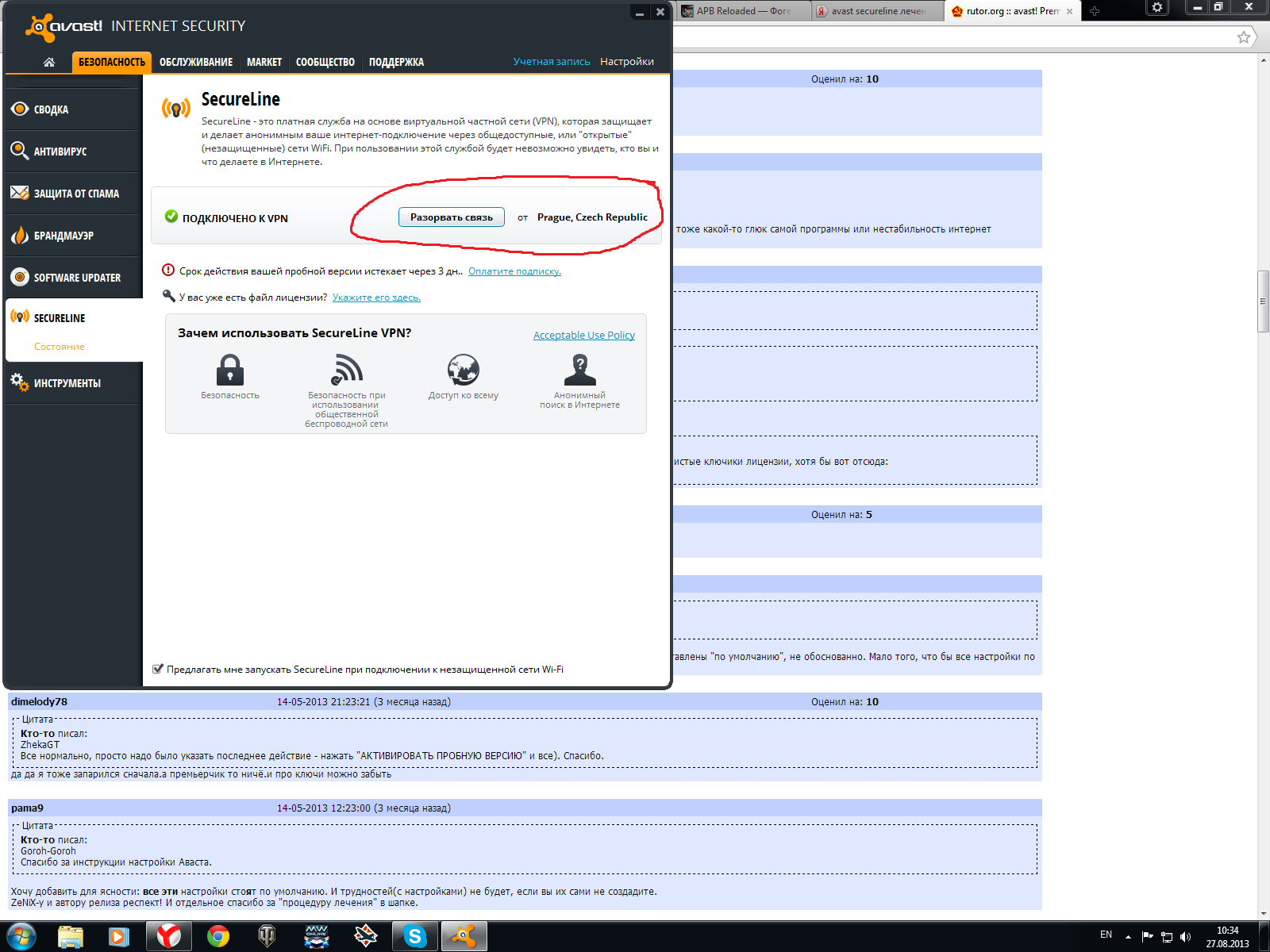The width and height of the screenshot is (1270, 952).
Task: Click the anonymous search person icon
Action: [x=580, y=370]
